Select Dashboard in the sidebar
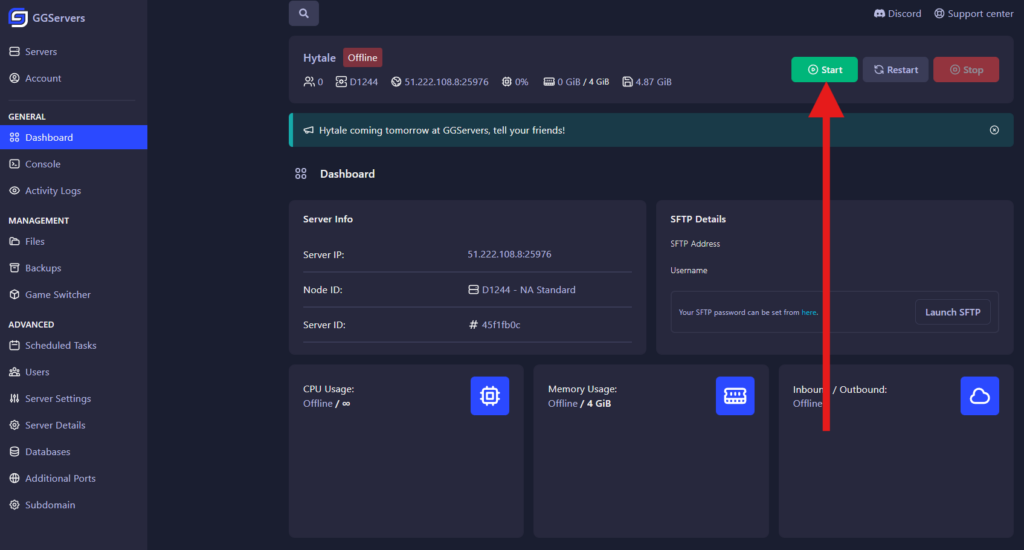This screenshot has height=550, width=1024. tap(73, 137)
